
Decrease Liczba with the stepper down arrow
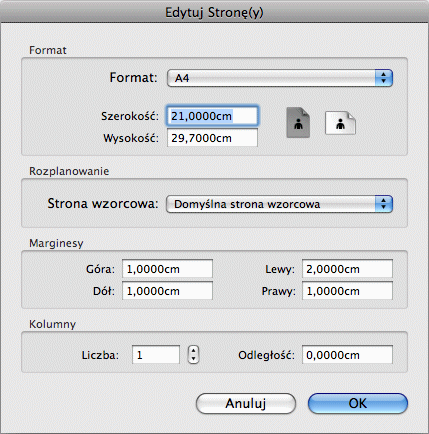point(193,359)
